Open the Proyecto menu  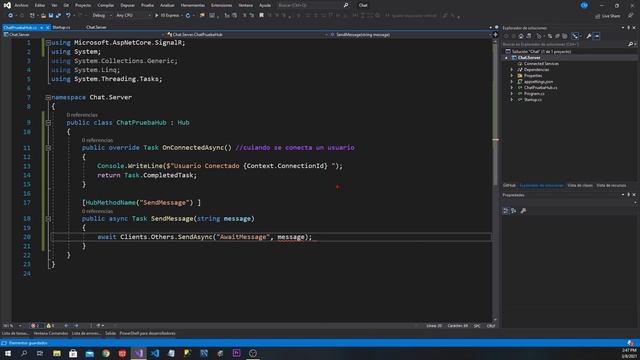coord(83,5)
